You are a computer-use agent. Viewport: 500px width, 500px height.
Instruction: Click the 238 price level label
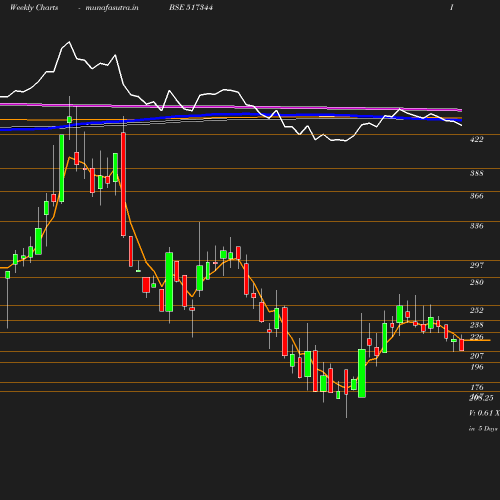(476, 325)
